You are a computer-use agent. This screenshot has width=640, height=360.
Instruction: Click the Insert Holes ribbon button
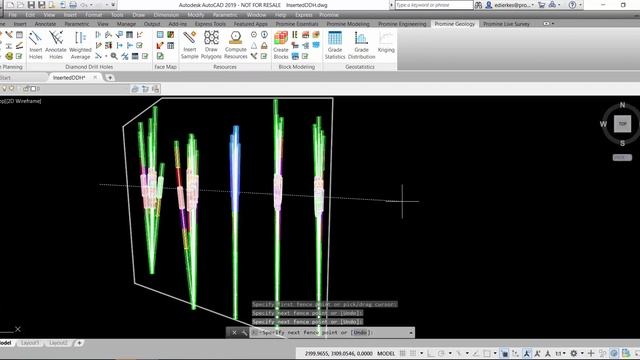(36, 45)
